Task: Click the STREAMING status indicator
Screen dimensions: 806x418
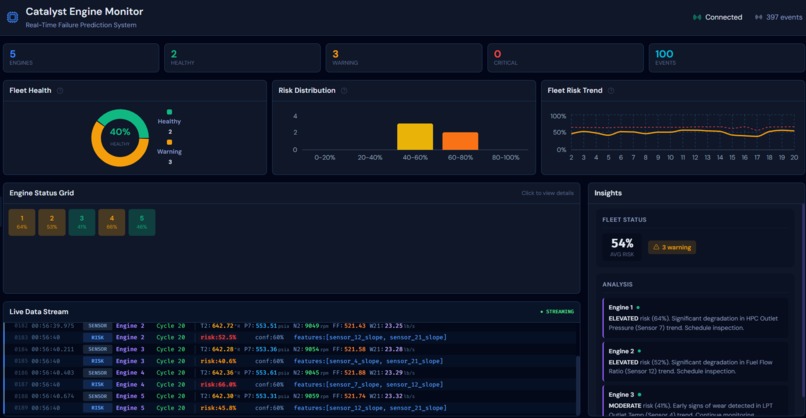Action: point(557,312)
